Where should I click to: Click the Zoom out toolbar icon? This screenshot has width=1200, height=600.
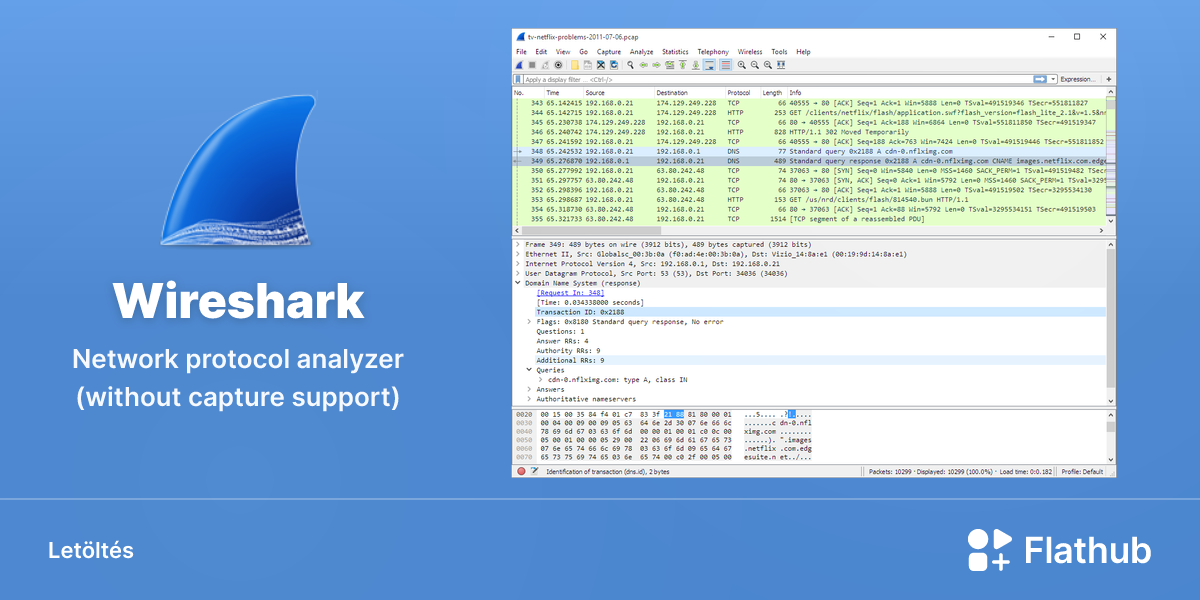click(x=755, y=65)
